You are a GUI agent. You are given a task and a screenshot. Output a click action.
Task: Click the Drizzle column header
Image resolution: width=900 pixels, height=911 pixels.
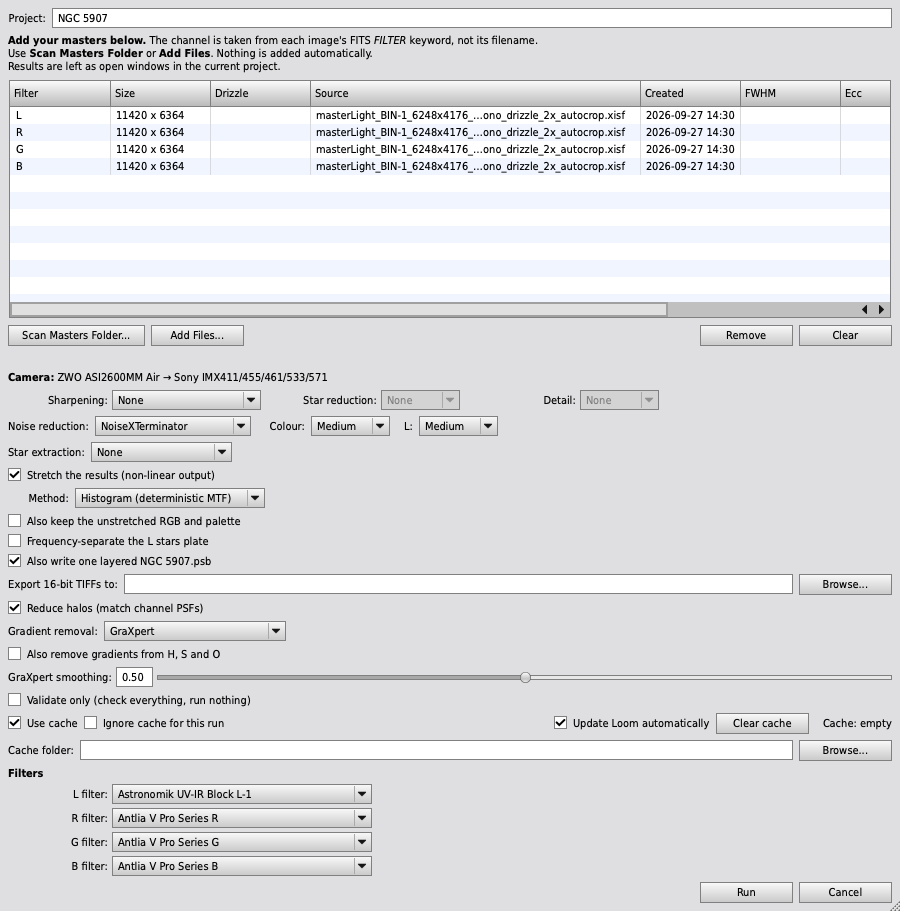[260, 94]
